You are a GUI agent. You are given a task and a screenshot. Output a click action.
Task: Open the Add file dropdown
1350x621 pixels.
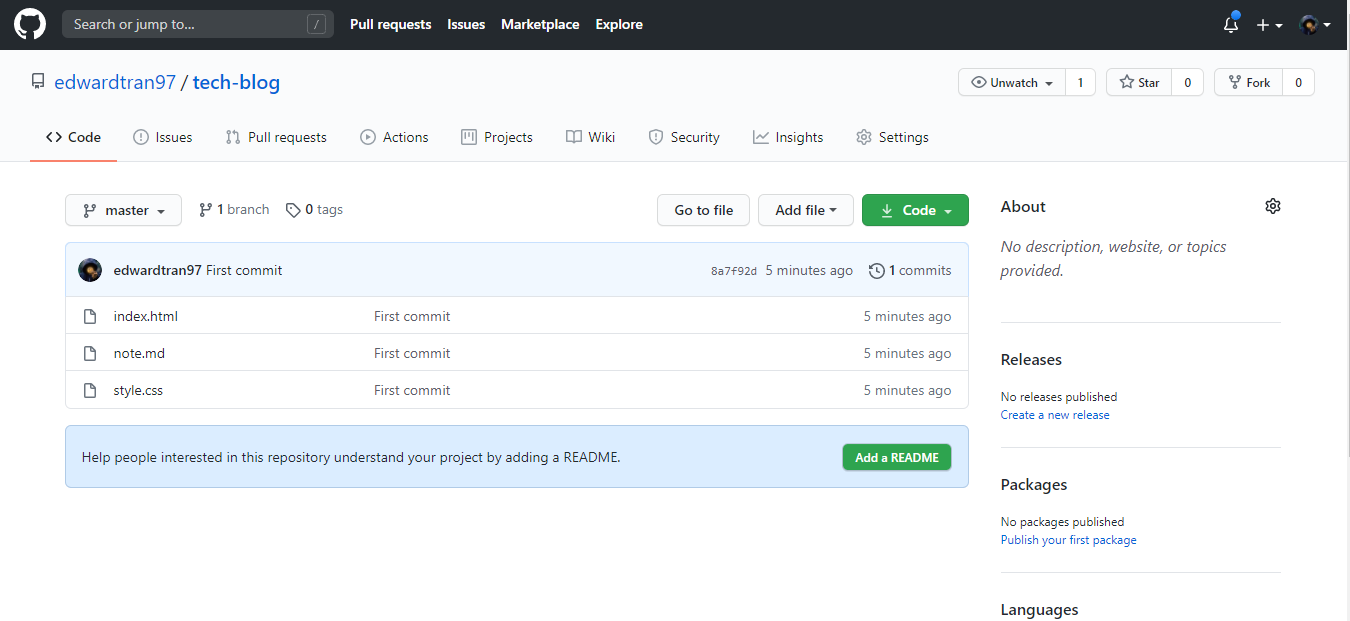coord(806,210)
